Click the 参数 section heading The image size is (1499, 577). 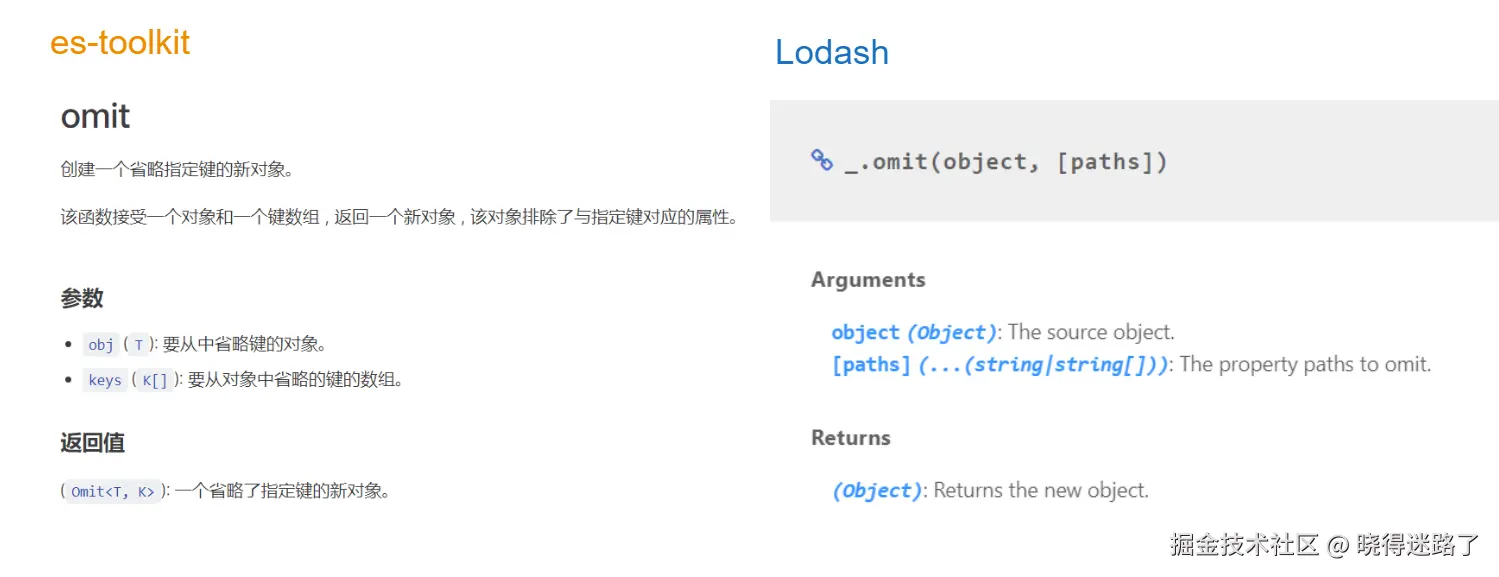82,298
